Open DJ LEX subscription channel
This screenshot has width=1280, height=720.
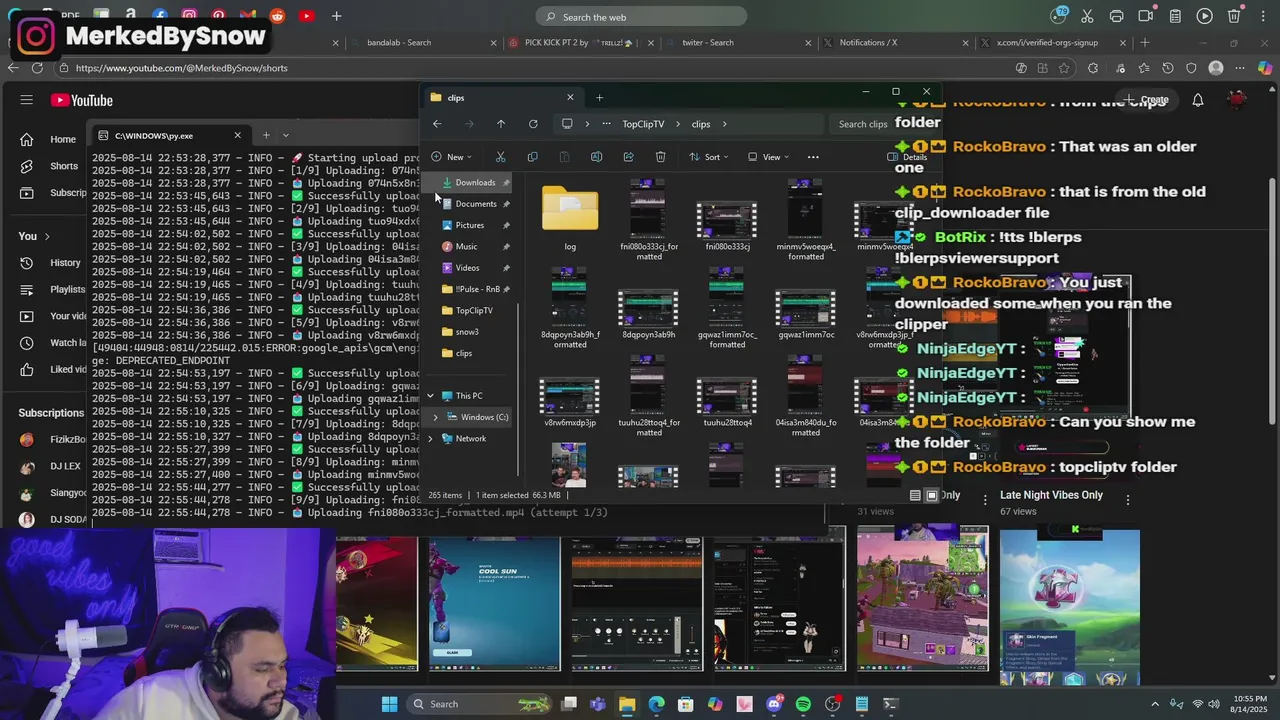tap(50, 466)
